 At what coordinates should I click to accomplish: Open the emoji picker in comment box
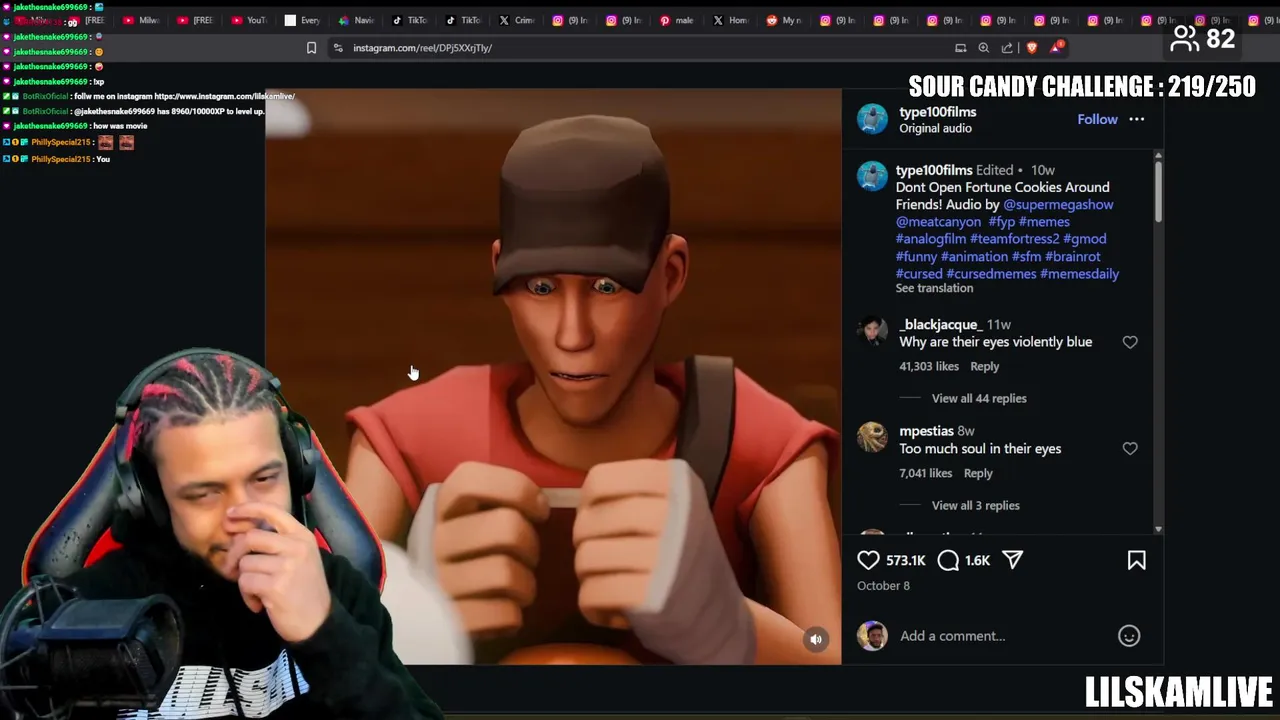(1129, 636)
